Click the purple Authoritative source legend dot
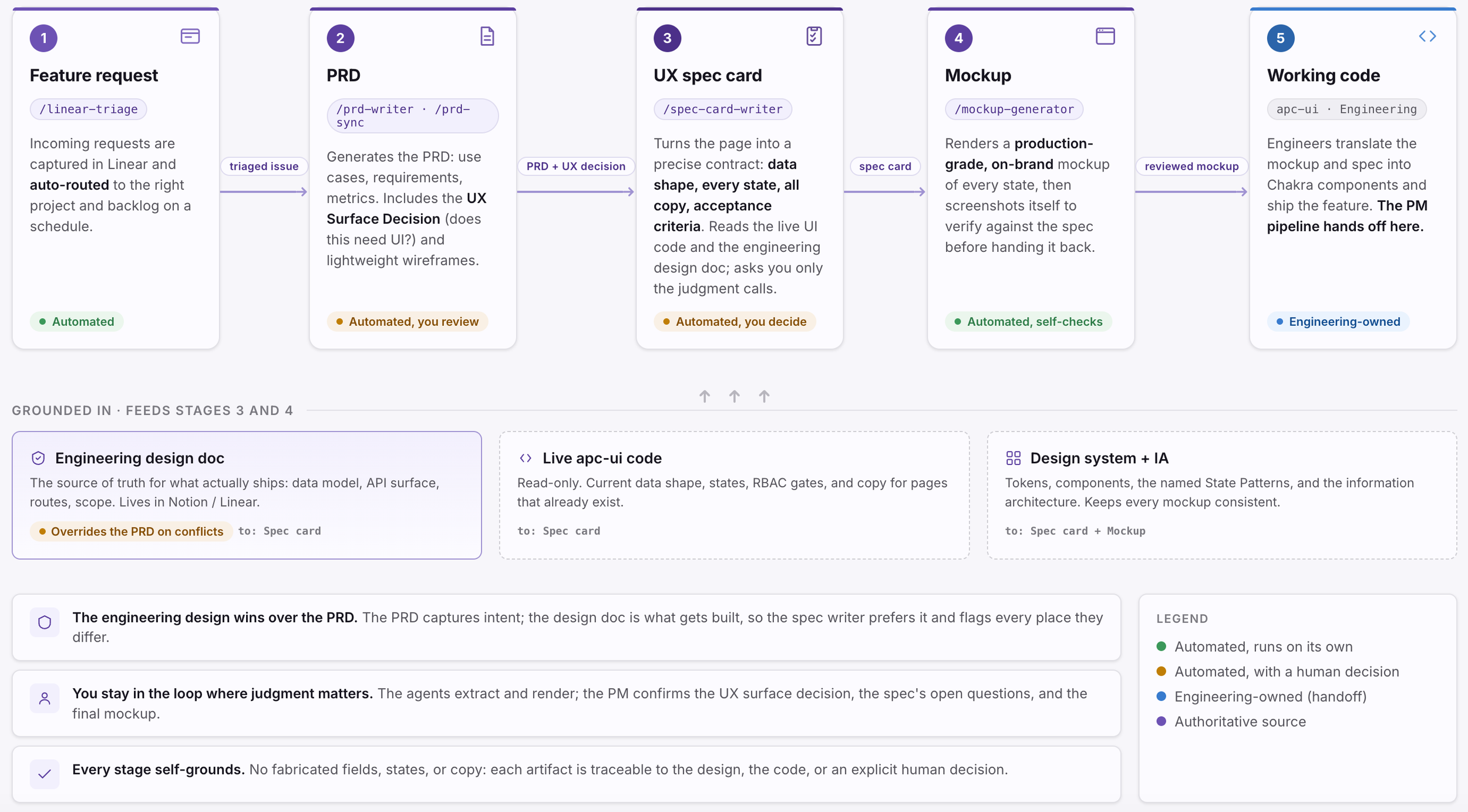 point(1161,721)
